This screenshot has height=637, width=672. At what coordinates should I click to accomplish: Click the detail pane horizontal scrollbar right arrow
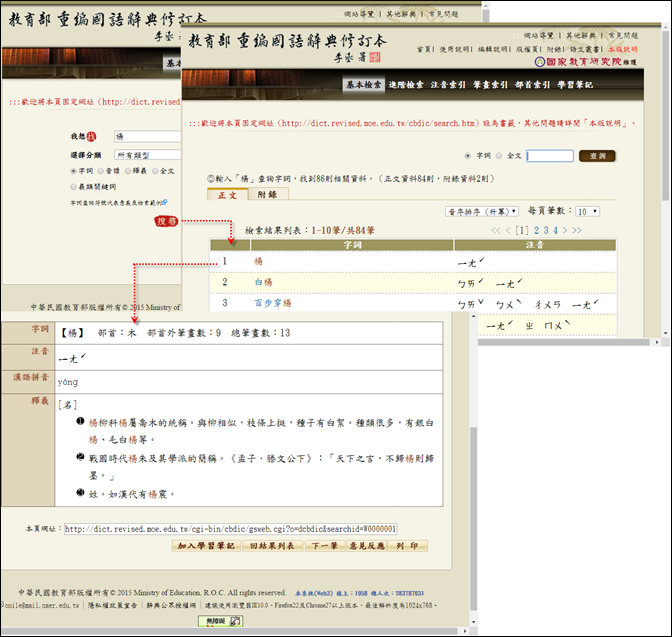coord(465,631)
